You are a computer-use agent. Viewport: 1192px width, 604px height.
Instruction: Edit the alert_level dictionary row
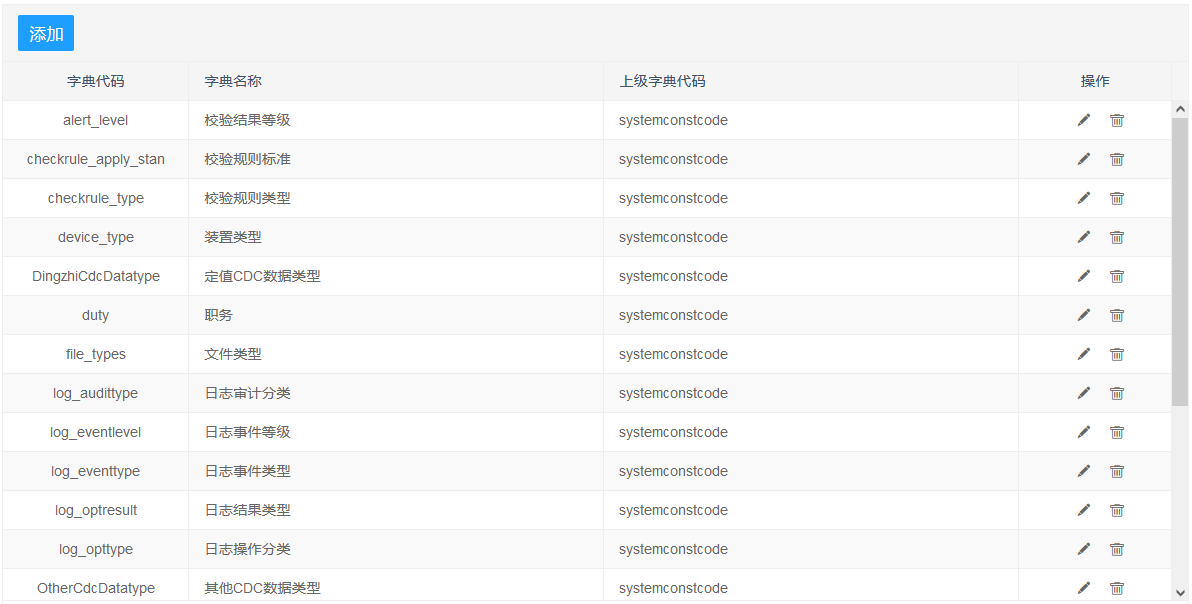1084,120
